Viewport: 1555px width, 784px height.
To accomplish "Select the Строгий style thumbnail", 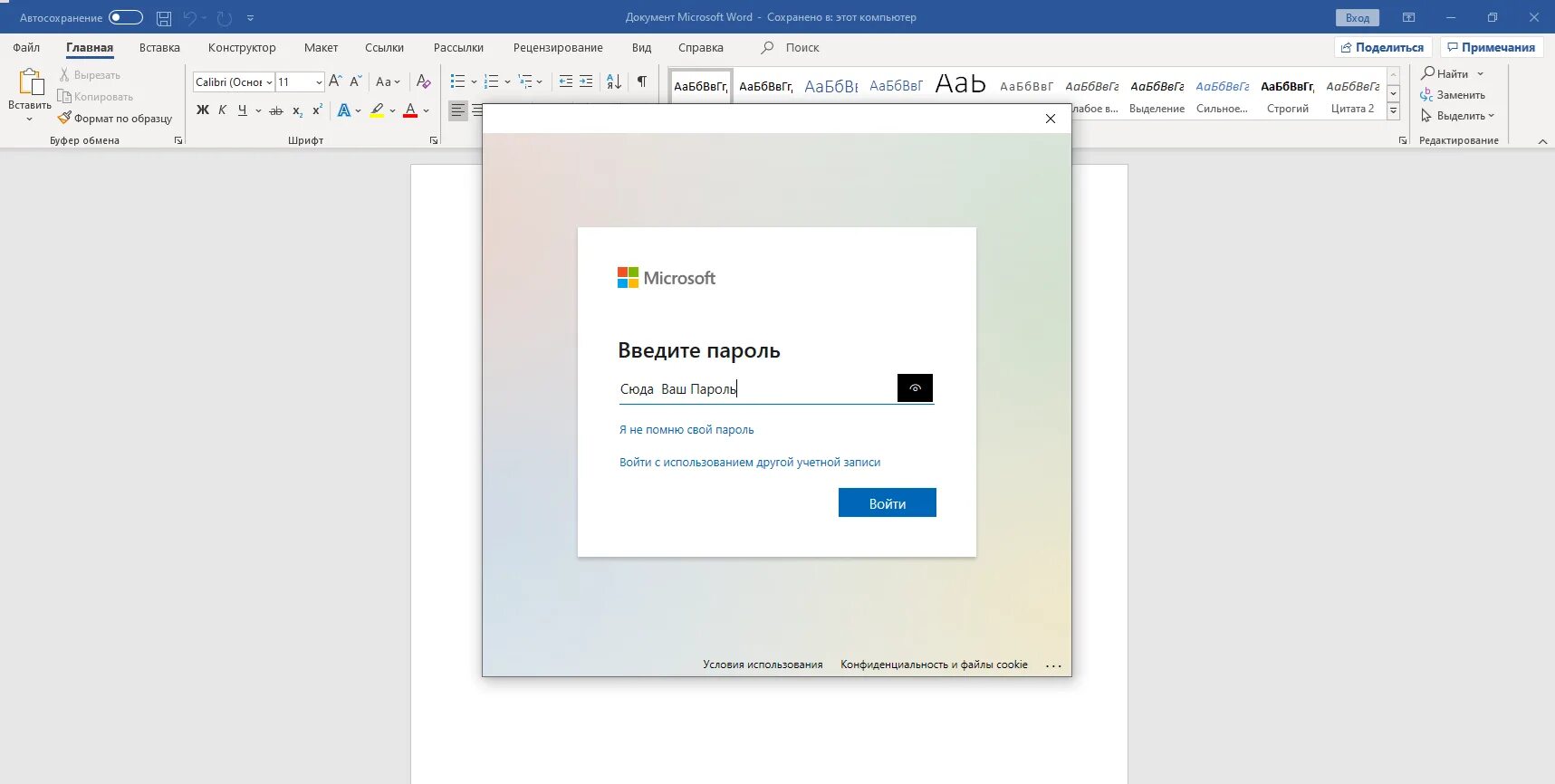I will click(x=1287, y=96).
